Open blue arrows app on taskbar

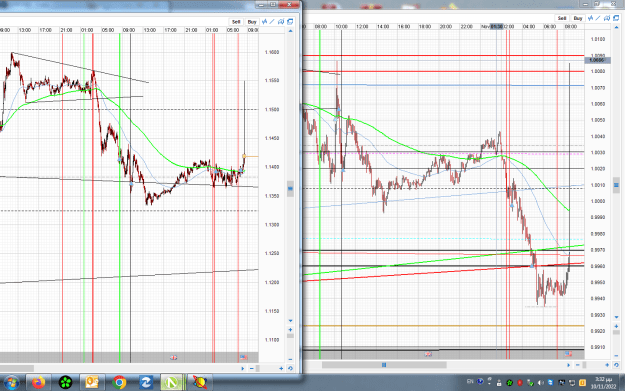click(145, 383)
